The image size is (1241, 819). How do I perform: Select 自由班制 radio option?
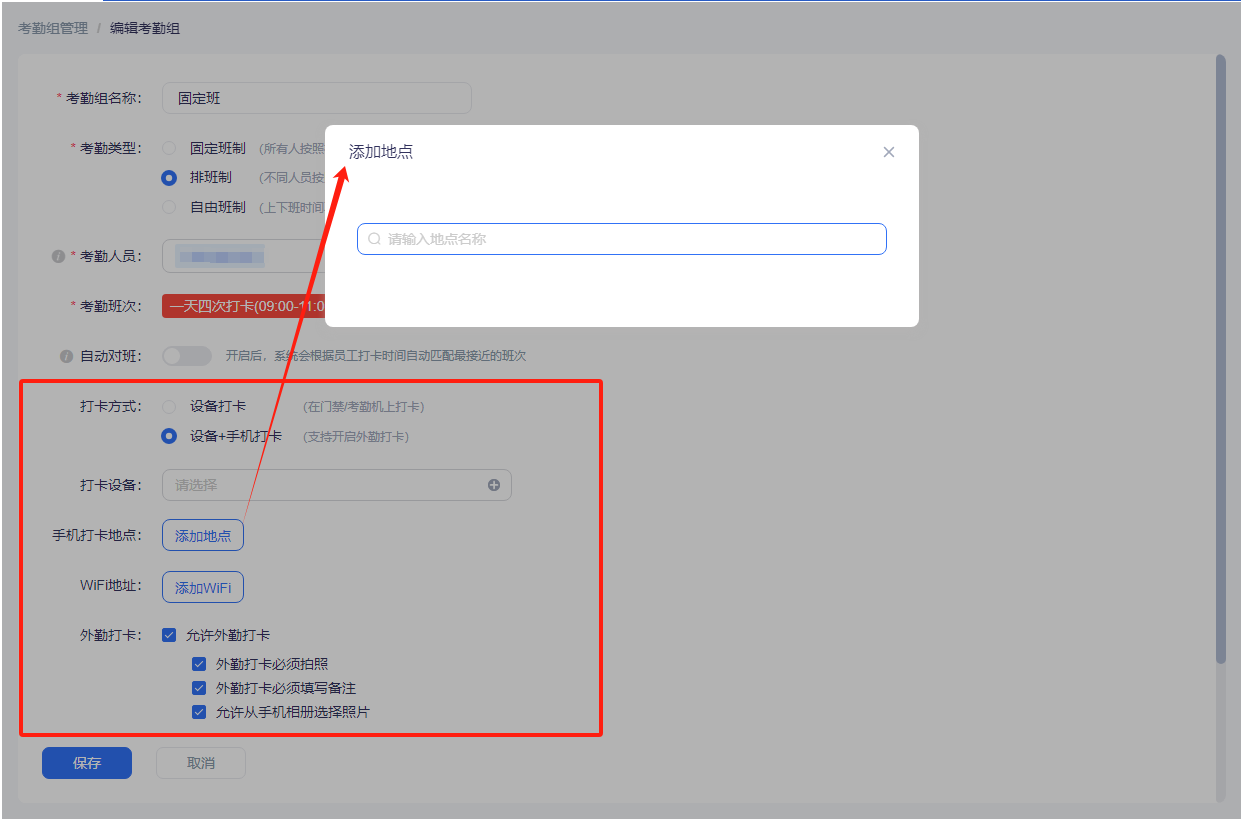pyautogui.click(x=169, y=207)
